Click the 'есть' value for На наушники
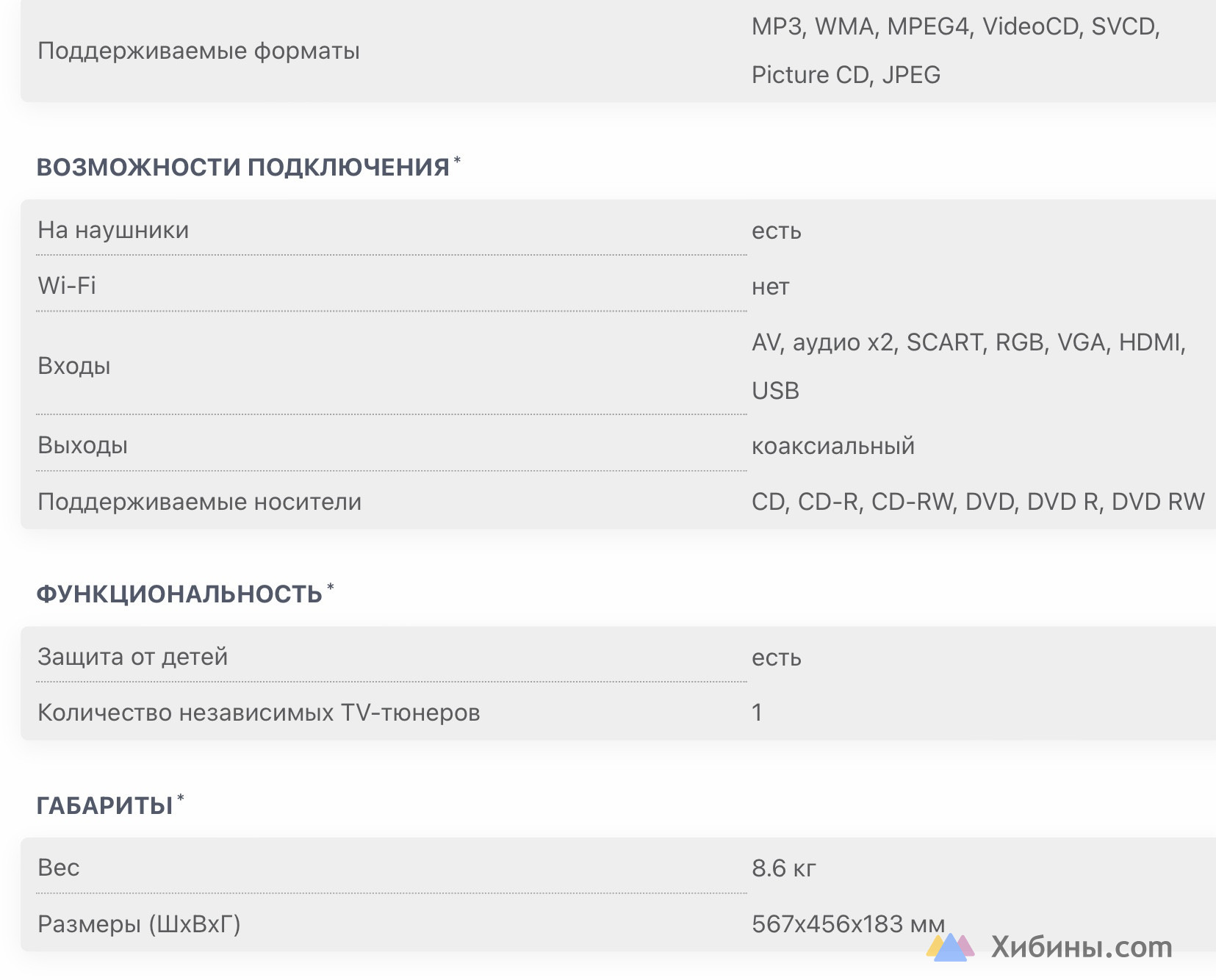1216x980 pixels. click(776, 231)
